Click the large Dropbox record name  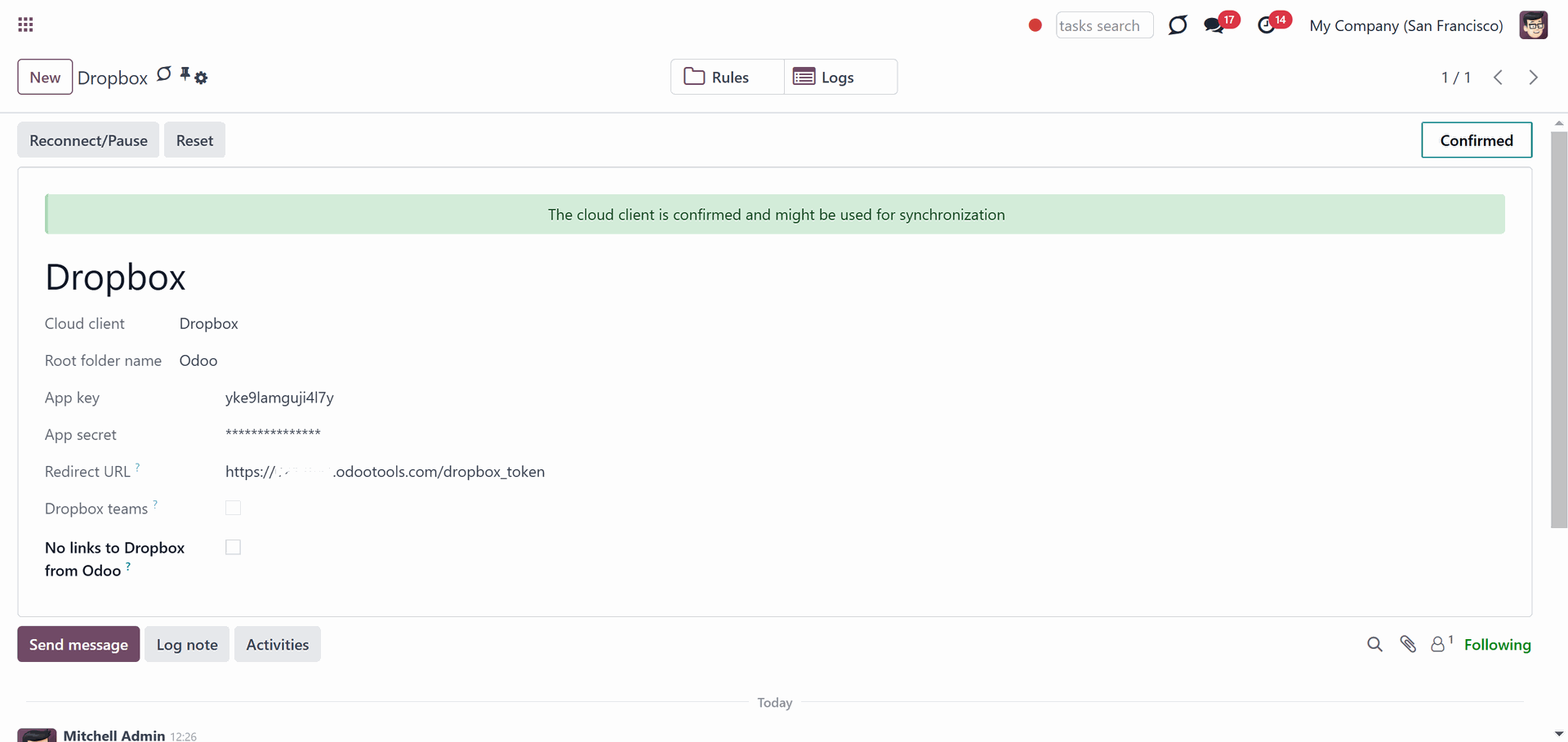[115, 277]
